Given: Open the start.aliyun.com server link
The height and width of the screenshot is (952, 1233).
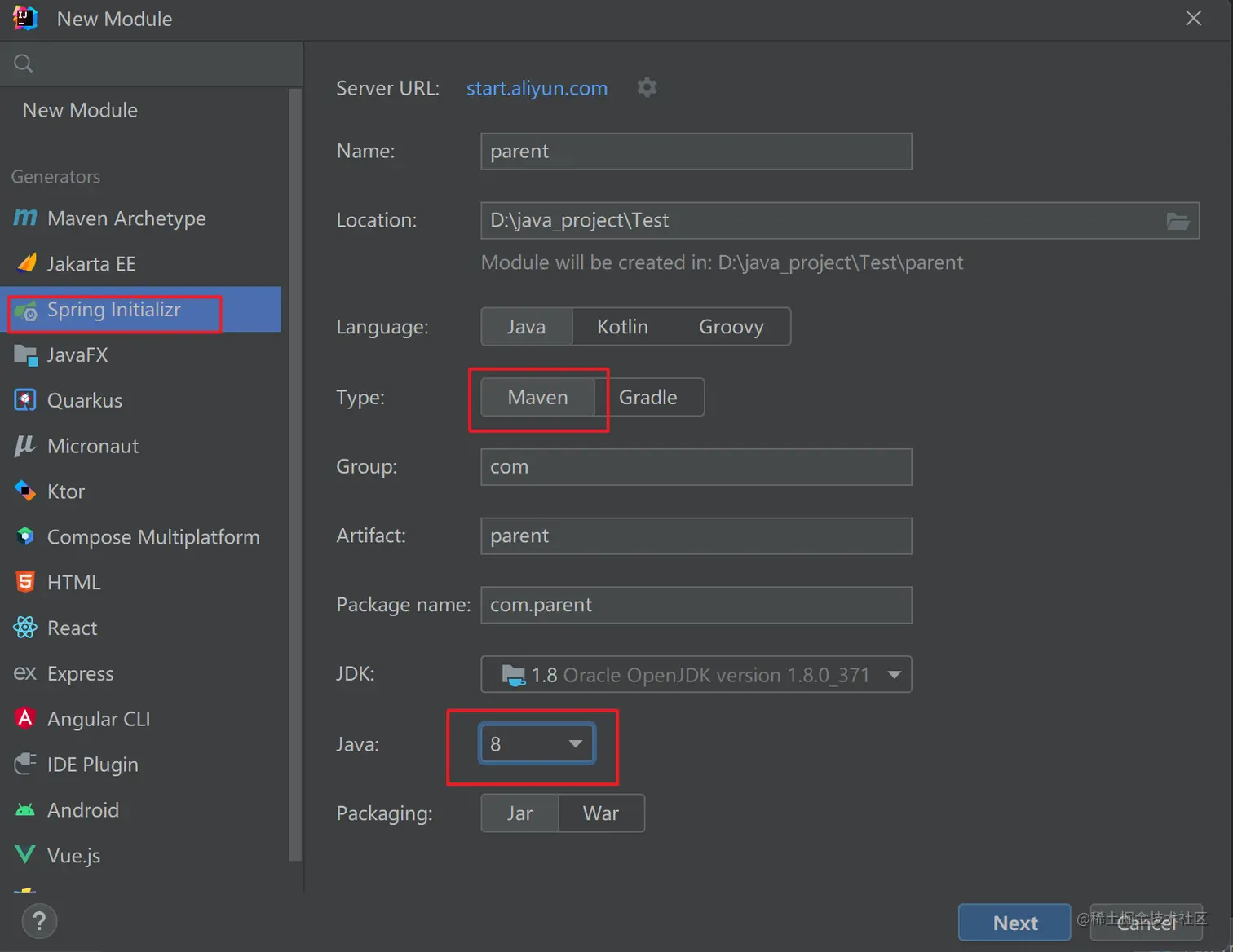Looking at the screenshot, I should click(x=537, y=88).
